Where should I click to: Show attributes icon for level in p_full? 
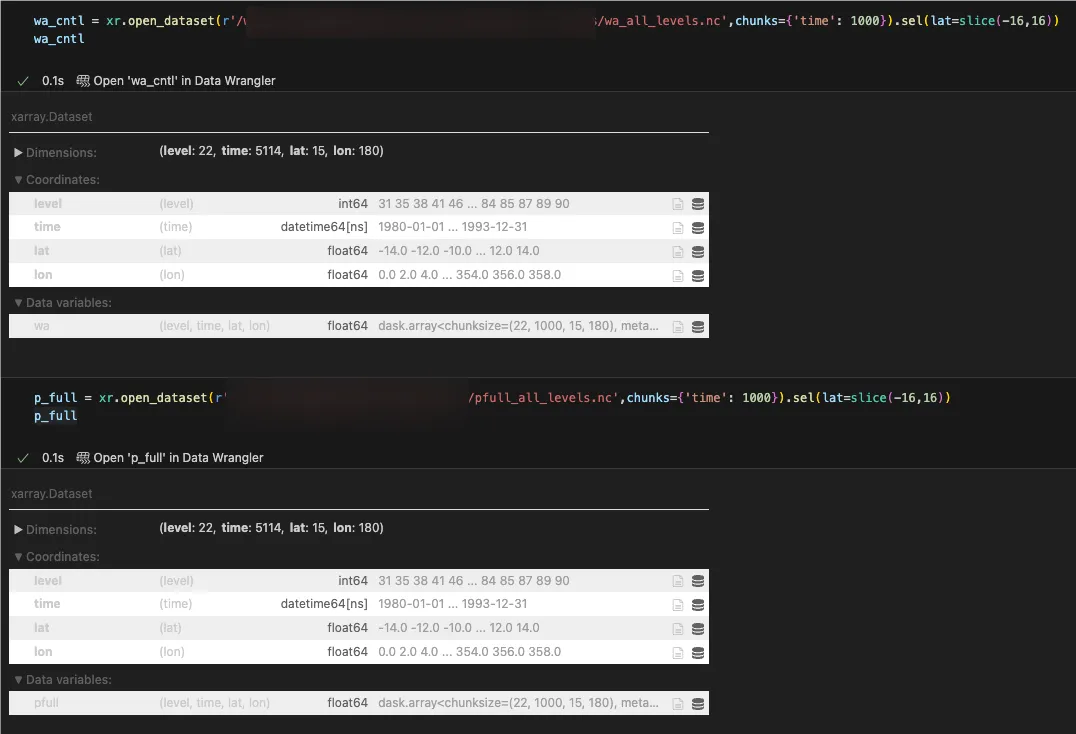tap(677, 581)
